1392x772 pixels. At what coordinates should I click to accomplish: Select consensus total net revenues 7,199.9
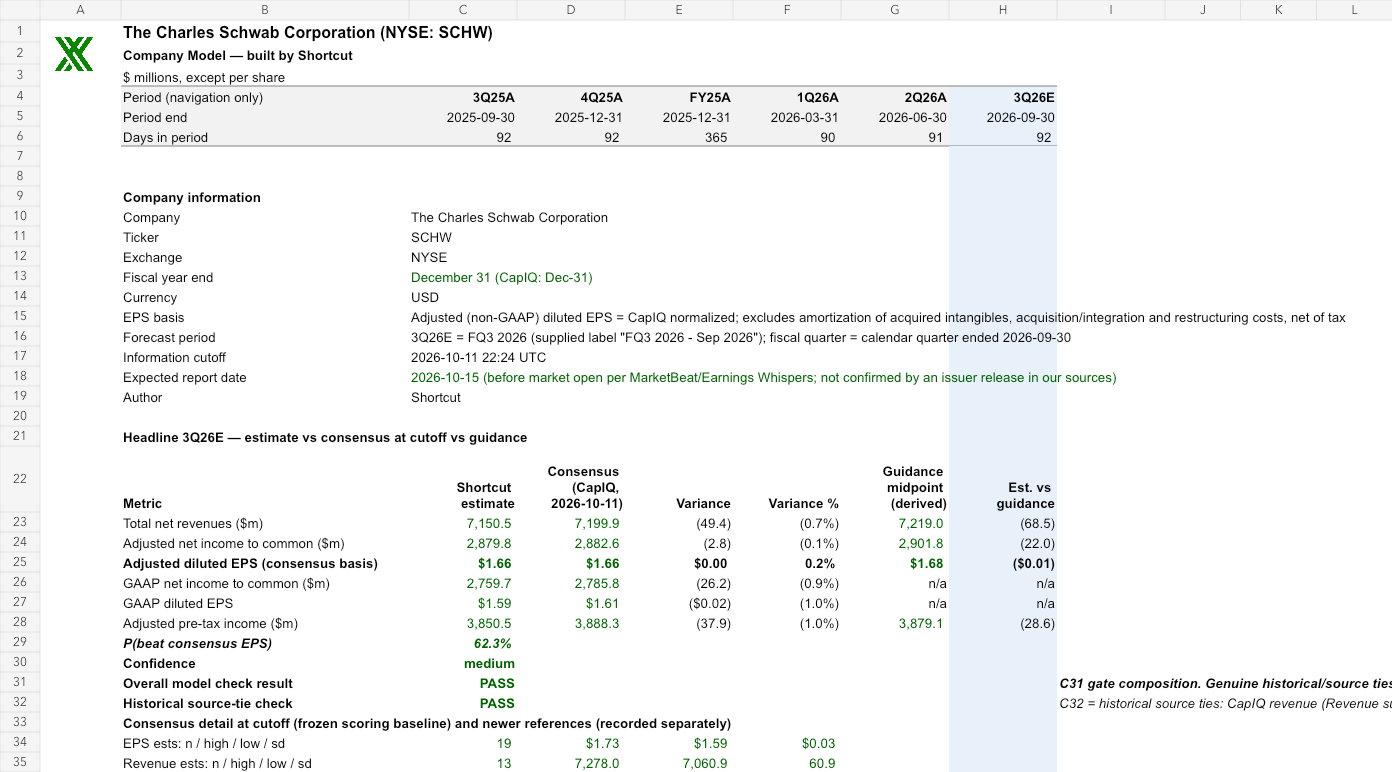click(x=597, y=523)
